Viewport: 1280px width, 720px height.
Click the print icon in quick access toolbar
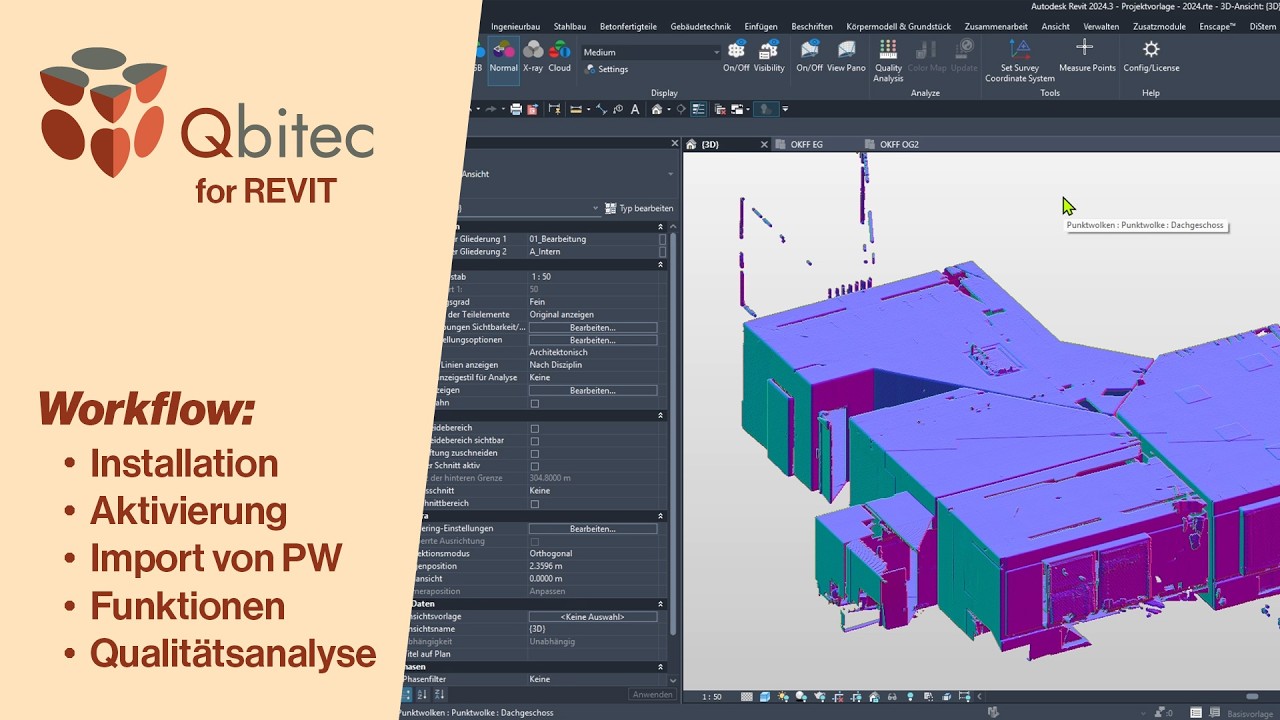point(516,109)
